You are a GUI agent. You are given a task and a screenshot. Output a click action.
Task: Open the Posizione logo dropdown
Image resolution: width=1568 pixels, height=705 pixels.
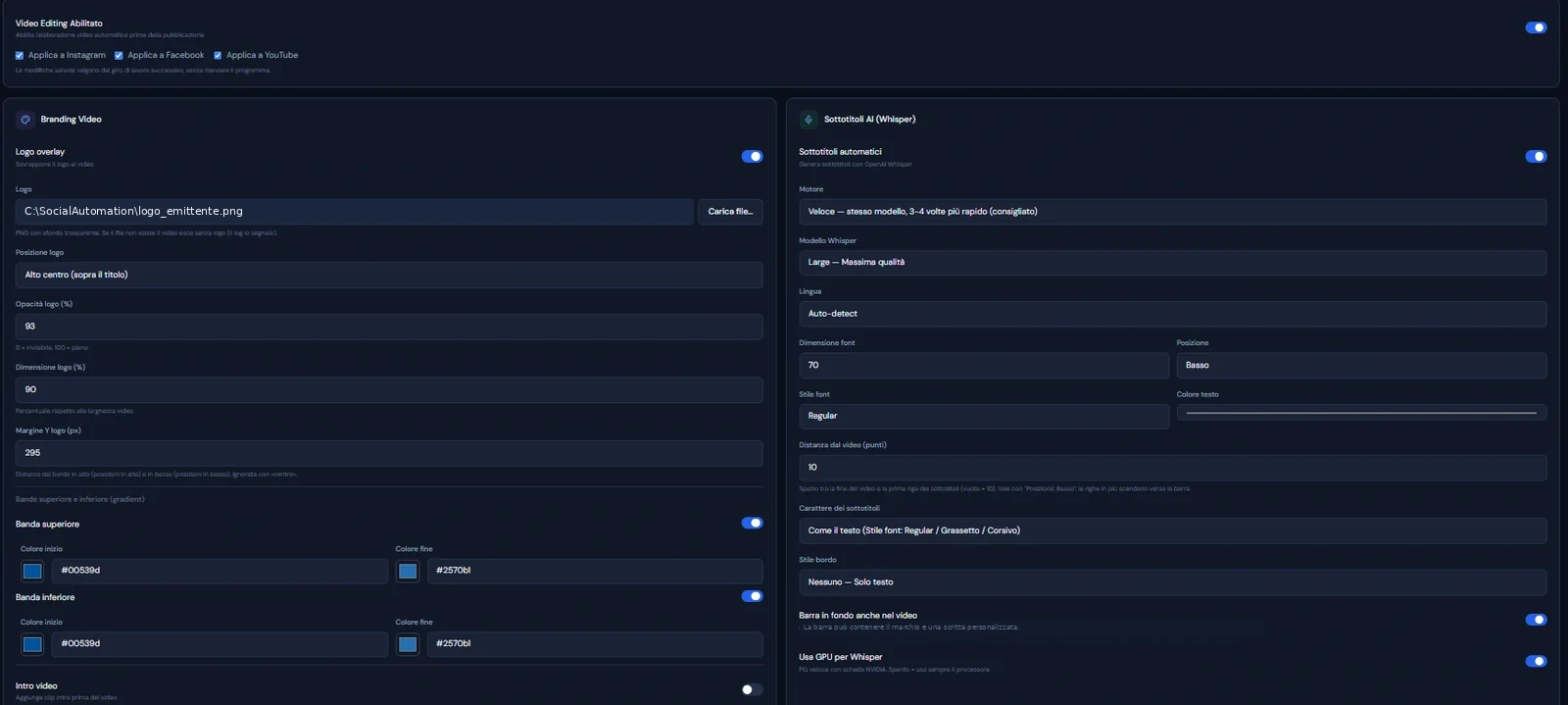click(x=389, y=276)
